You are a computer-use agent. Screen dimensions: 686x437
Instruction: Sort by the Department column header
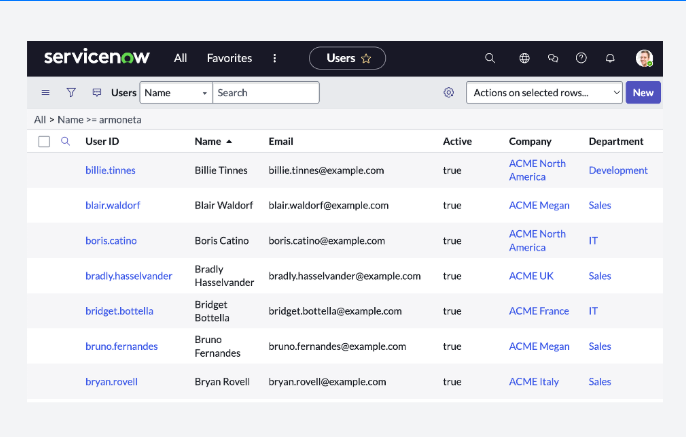[x=616, y=141]
